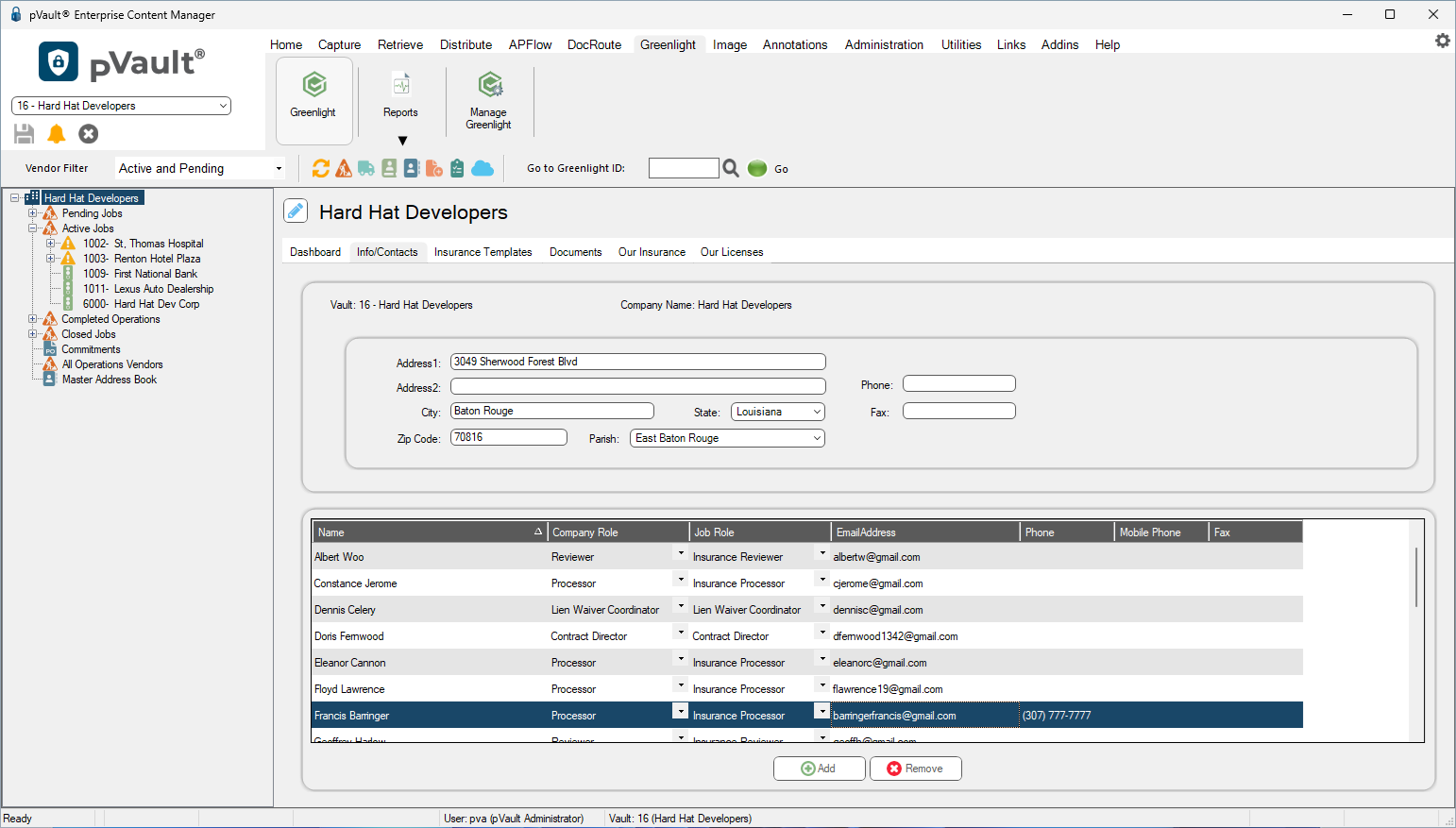Viewport: 1456px width, 828px height.
Task: Click the orange add-document toolbar icon
Action: pos(434,168)
